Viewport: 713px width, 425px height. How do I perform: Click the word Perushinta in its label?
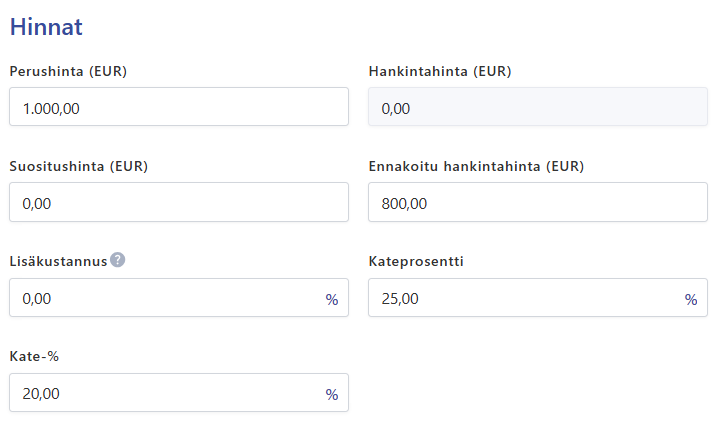click(46, 71)
